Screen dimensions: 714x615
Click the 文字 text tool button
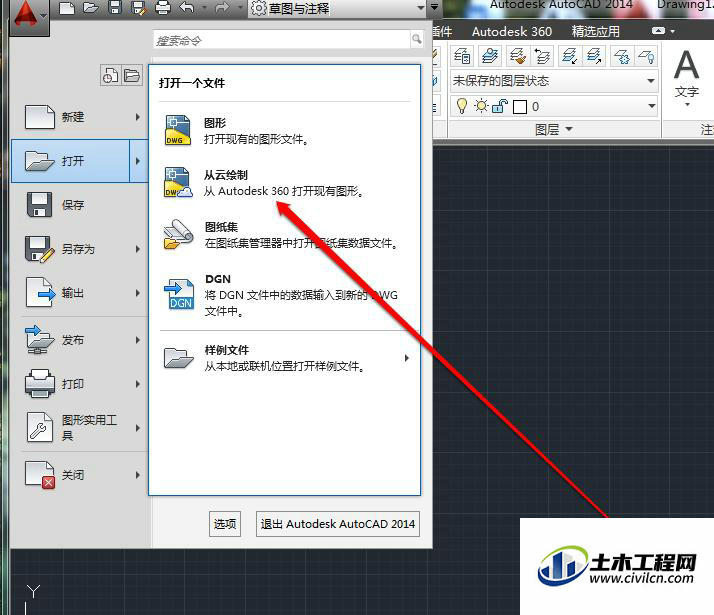tap(687, 76)
